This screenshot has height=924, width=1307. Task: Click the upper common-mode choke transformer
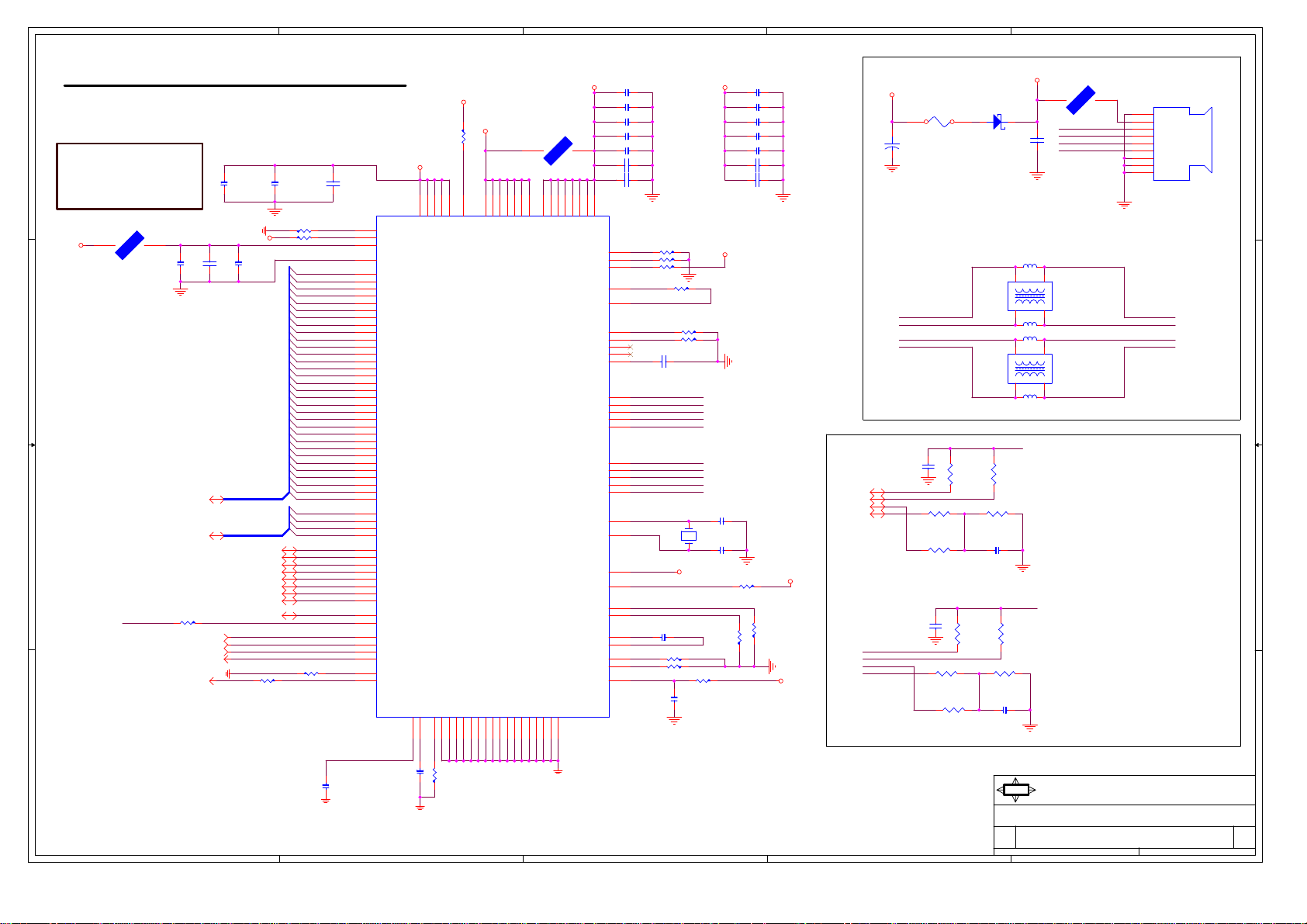[1029, 296]
